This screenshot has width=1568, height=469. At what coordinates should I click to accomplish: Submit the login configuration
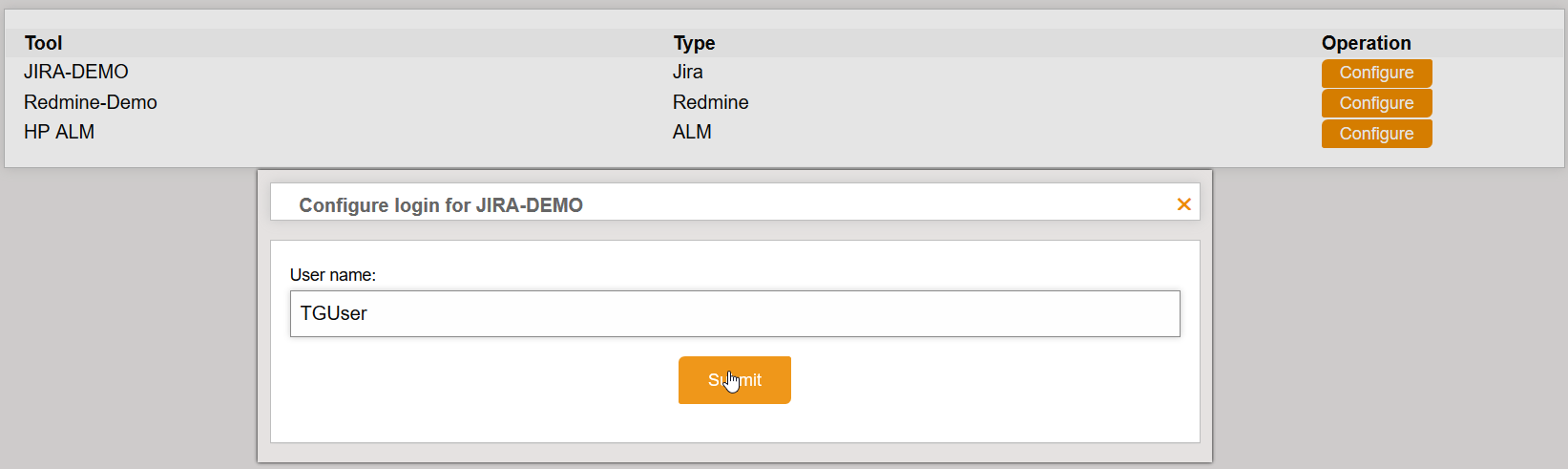[734, 380]
